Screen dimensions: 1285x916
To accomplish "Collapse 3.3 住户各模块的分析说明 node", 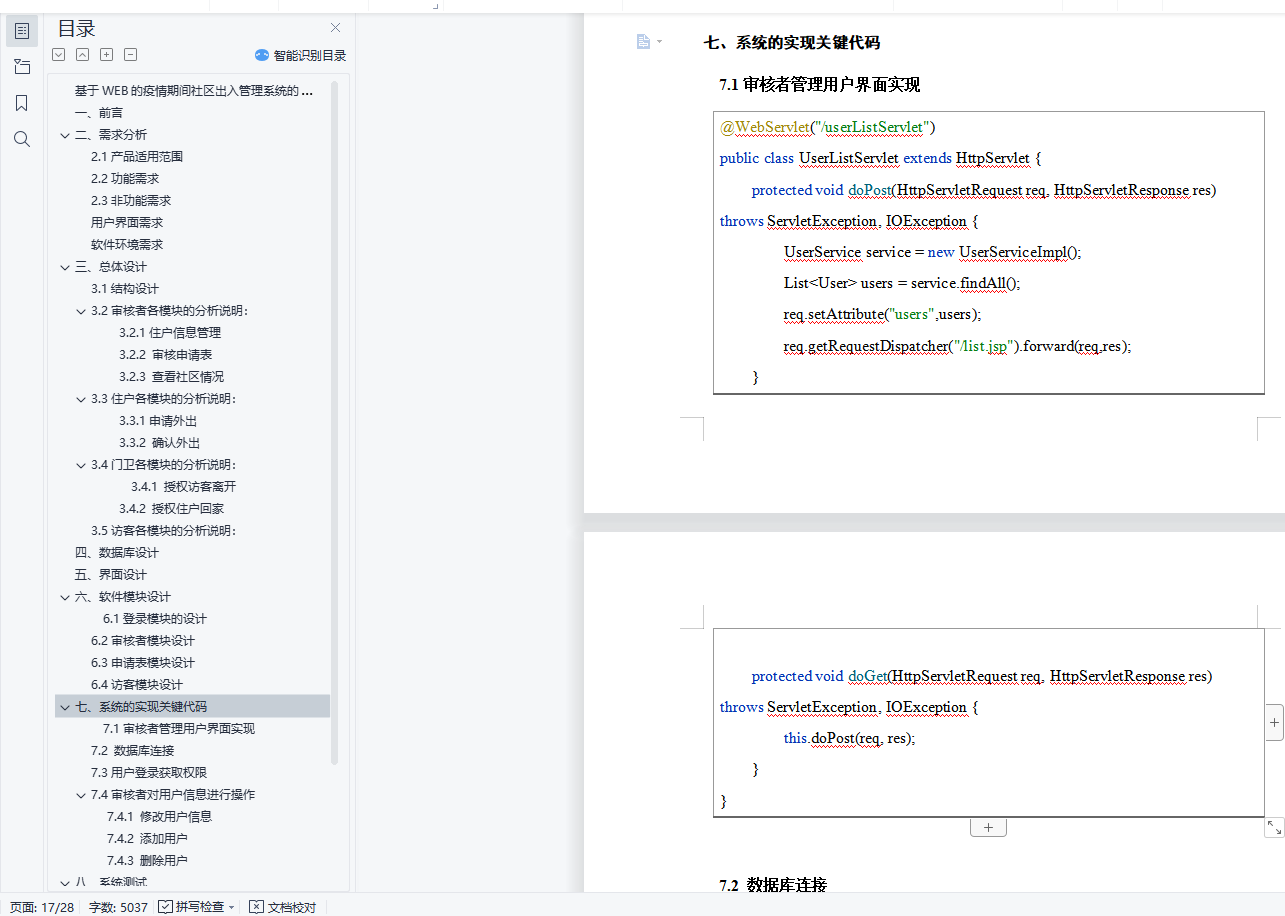I will pyautogui.click(x=81, y=399).
